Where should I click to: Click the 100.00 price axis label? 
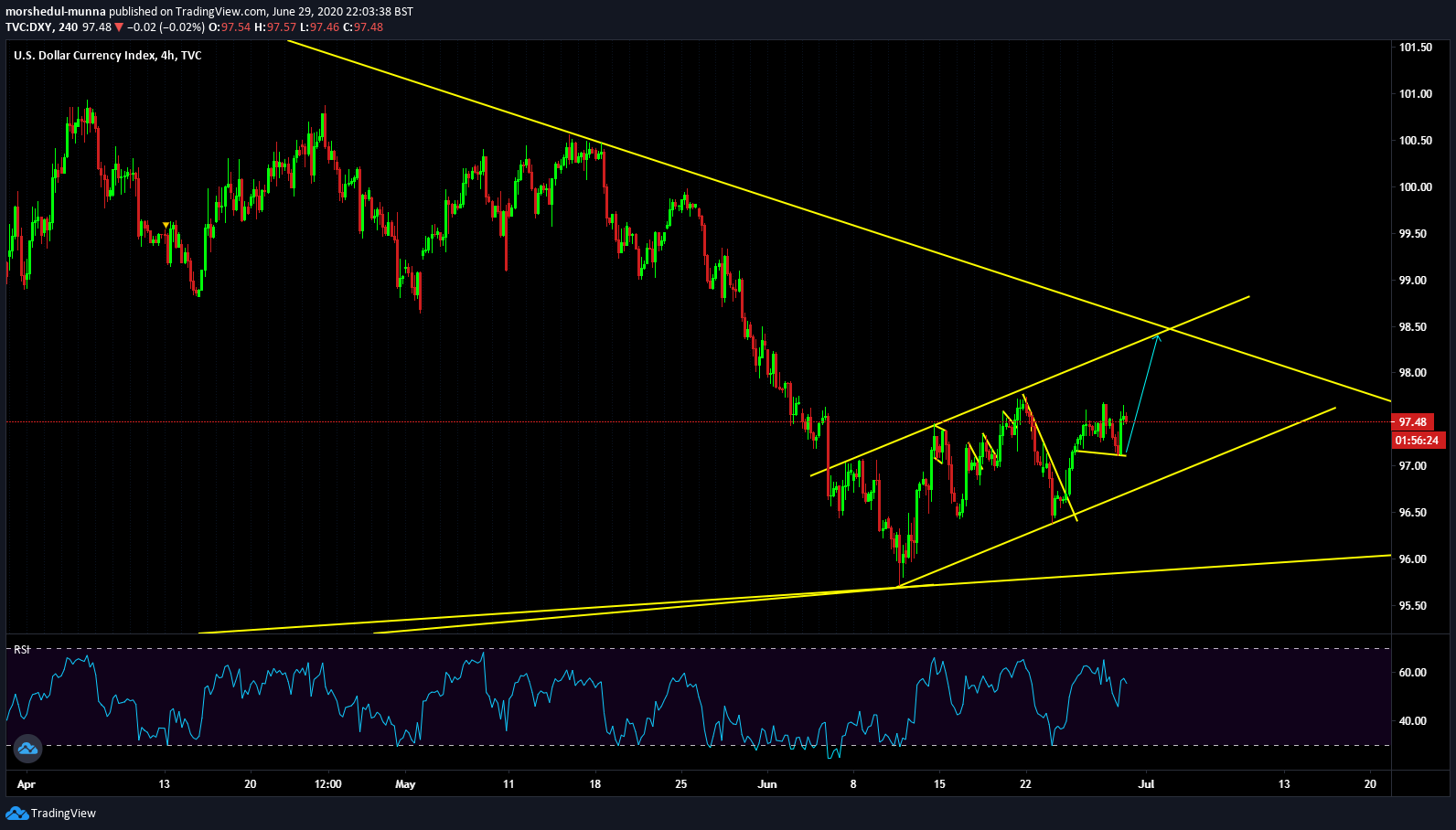(x=1416, y=187)
